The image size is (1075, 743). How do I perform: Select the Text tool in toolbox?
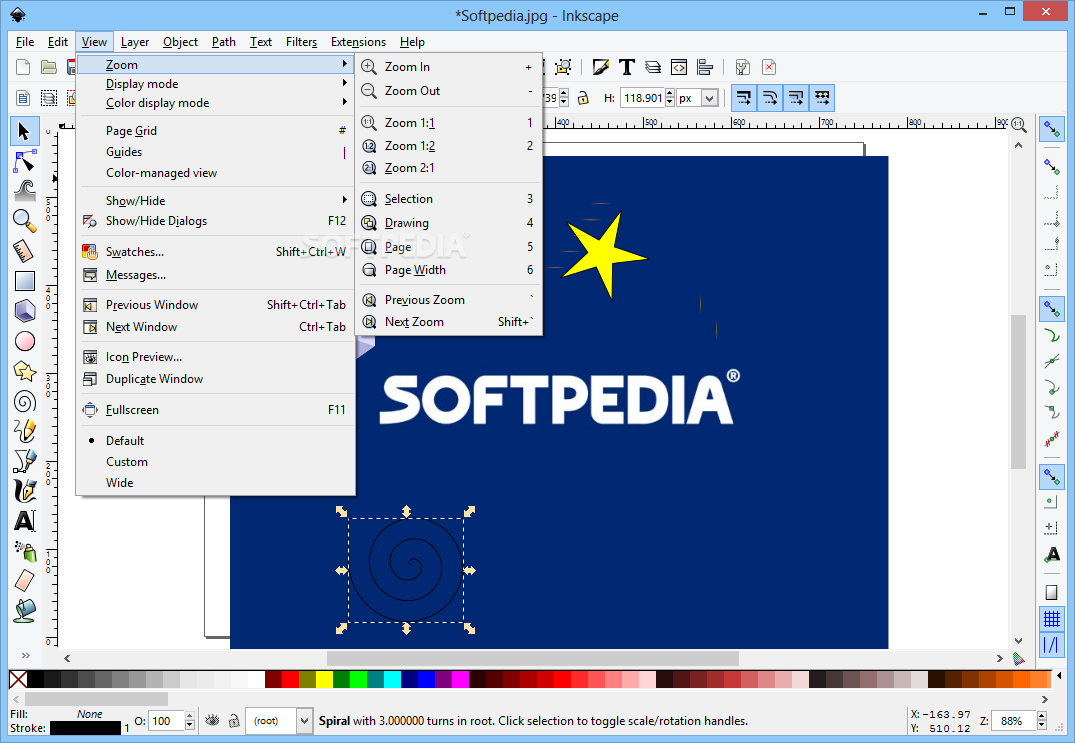(x=25, y=521)
